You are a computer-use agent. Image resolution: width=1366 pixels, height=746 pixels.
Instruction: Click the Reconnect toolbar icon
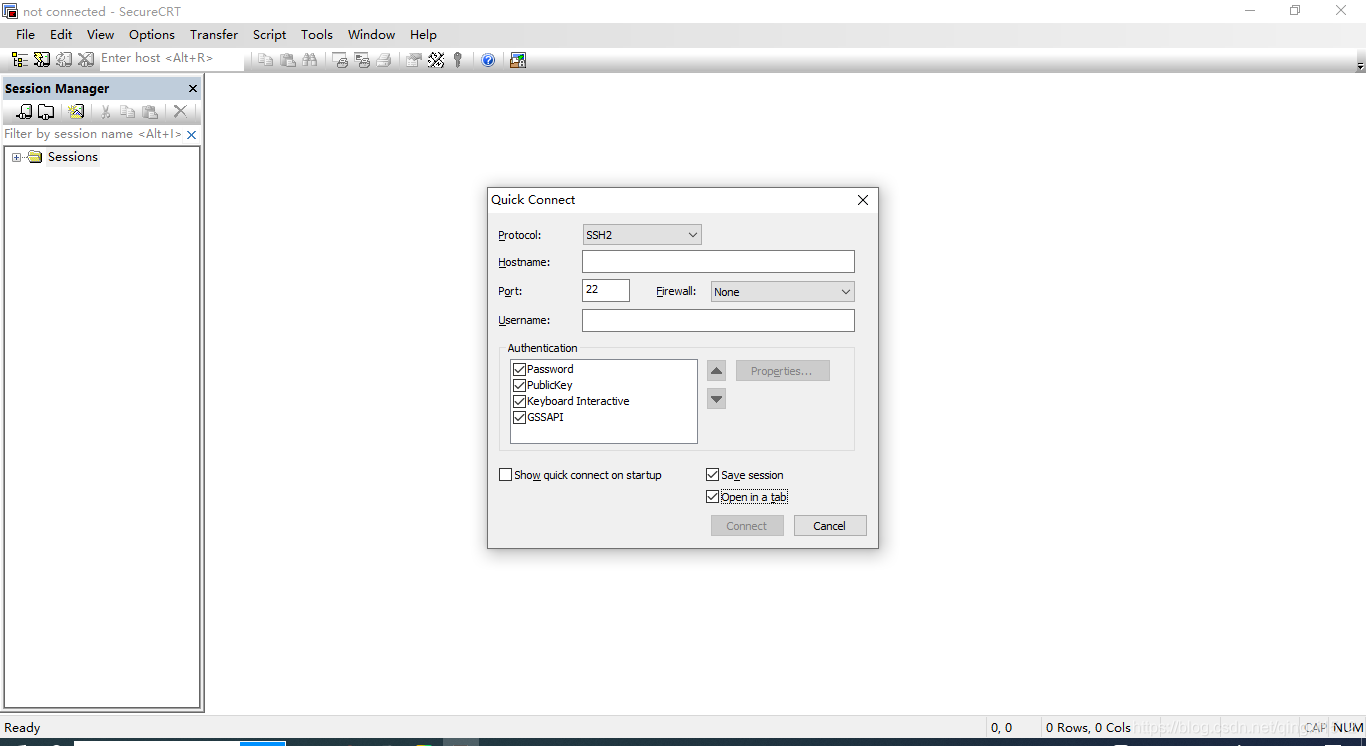(x=63, y=60)
